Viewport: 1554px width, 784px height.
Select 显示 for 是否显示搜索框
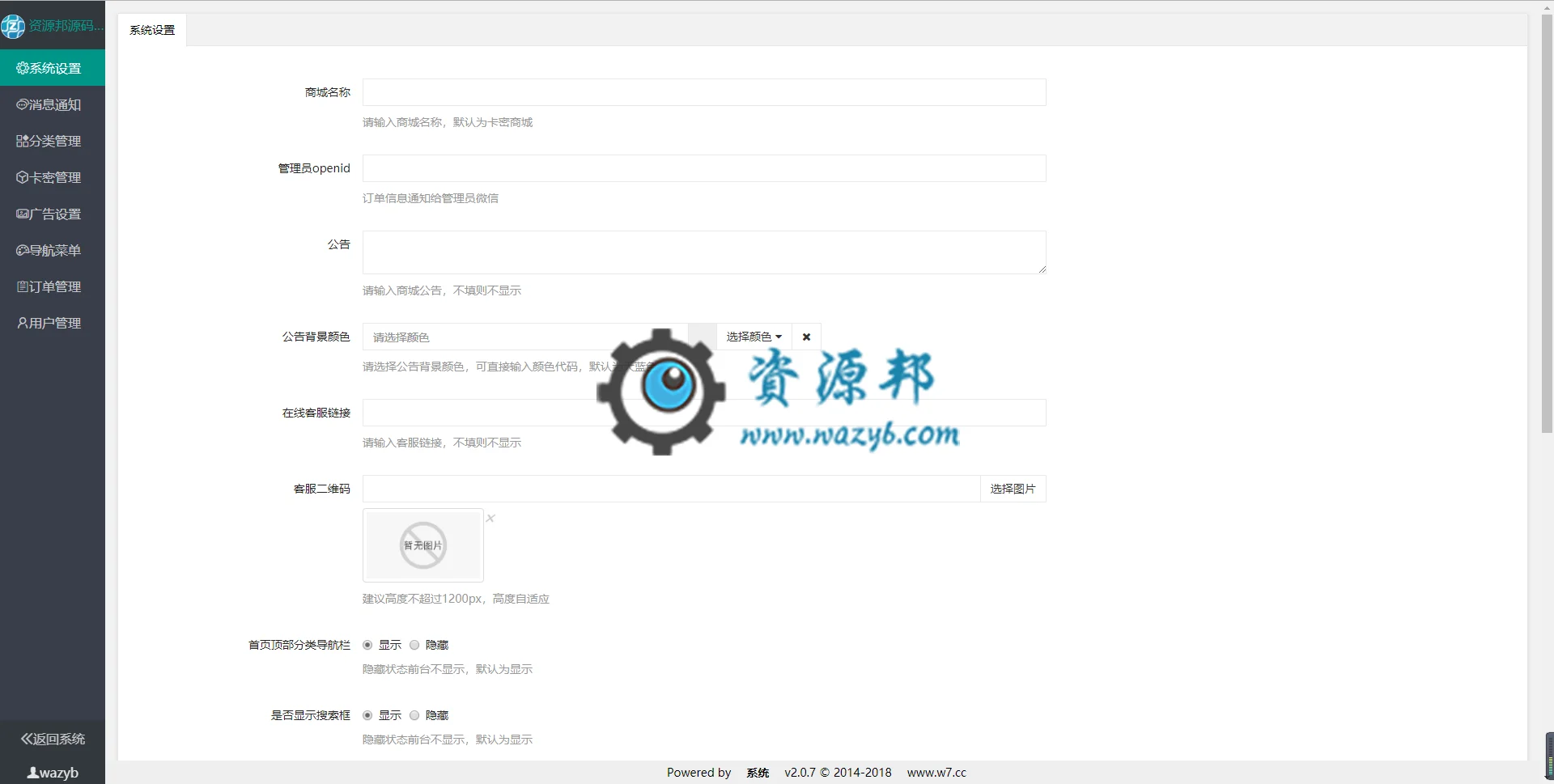pos(367,715)
